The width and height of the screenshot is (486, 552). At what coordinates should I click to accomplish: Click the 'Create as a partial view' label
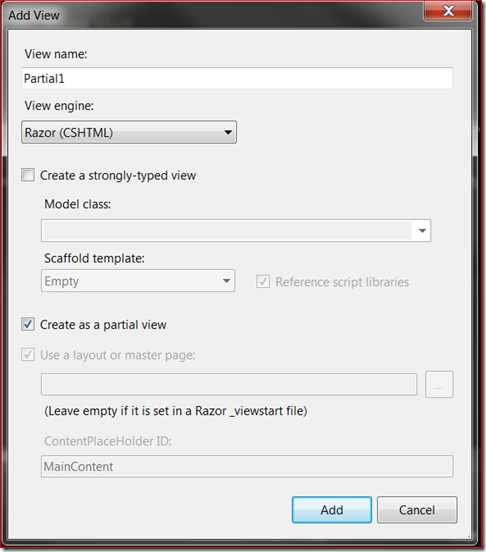[x=103, y=325]
